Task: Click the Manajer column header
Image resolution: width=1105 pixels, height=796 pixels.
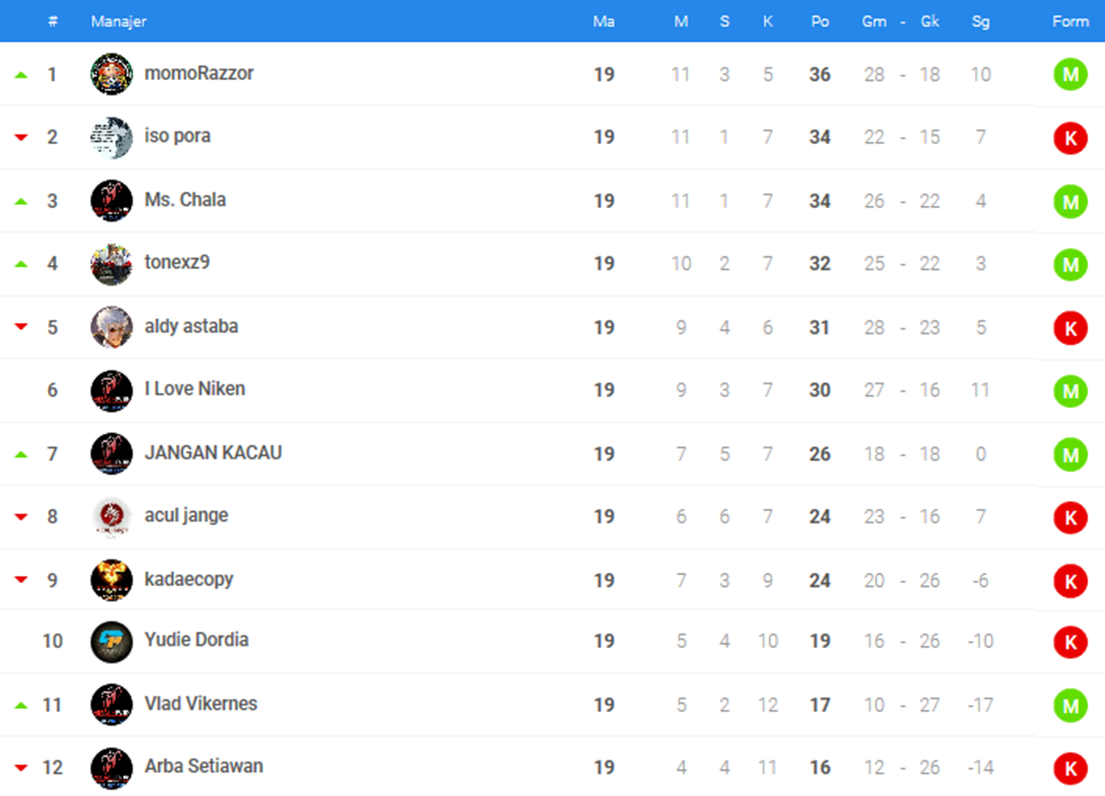Action: point(118,21)
